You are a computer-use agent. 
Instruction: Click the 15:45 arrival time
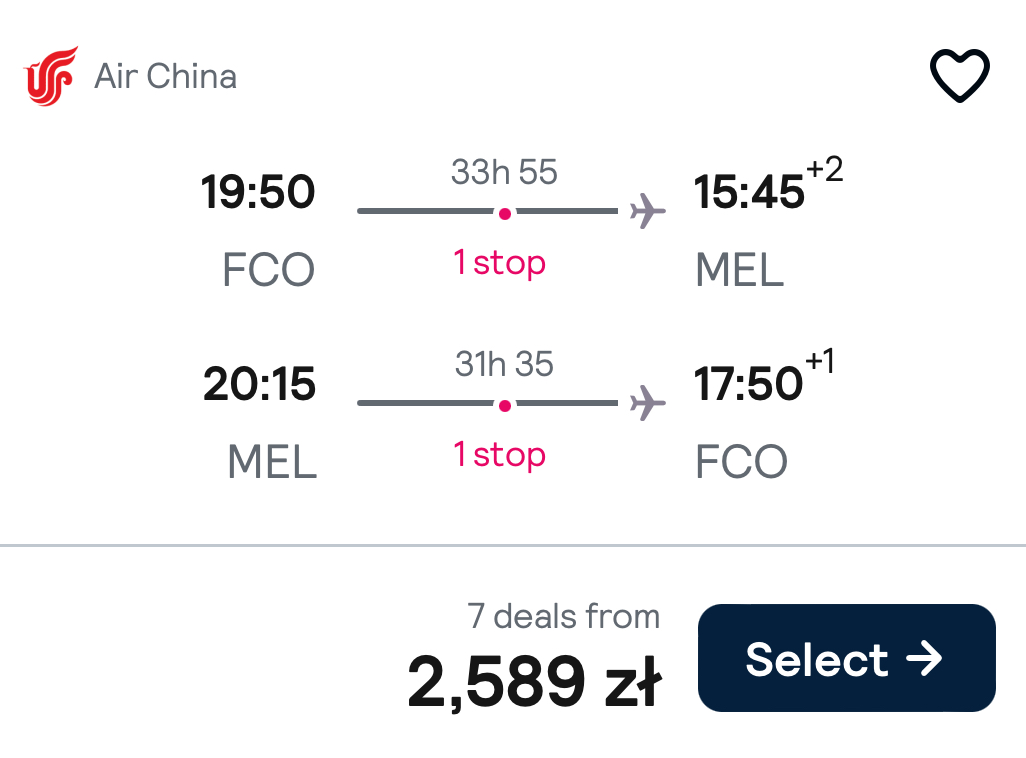(749, 192)
